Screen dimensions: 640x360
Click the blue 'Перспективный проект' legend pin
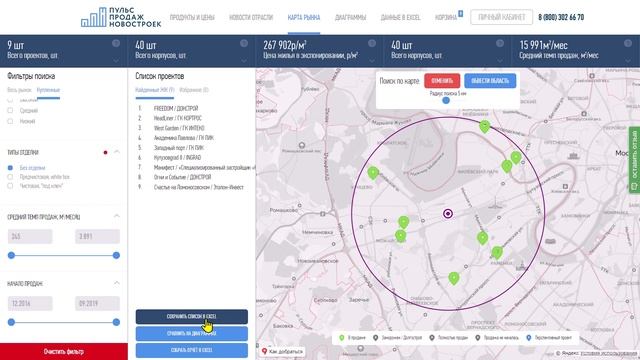coord(529,338)
